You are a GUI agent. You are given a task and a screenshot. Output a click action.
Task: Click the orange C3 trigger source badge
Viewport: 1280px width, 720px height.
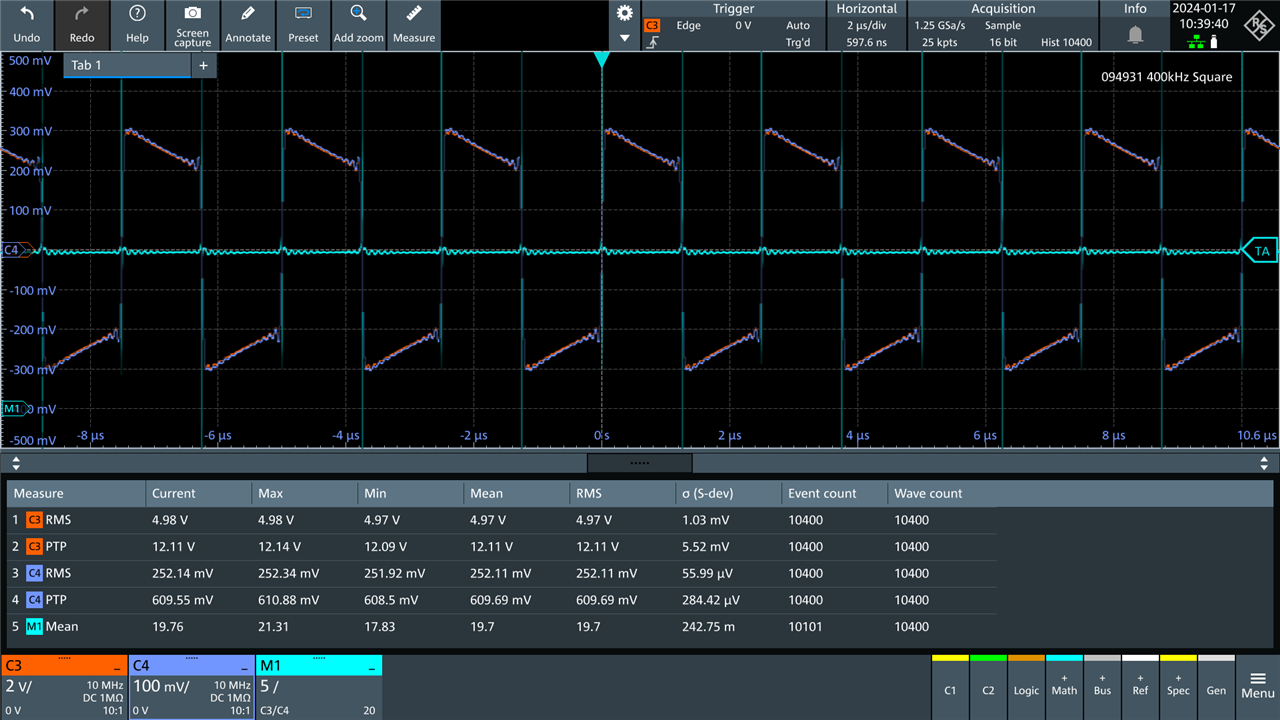[652, 25]
